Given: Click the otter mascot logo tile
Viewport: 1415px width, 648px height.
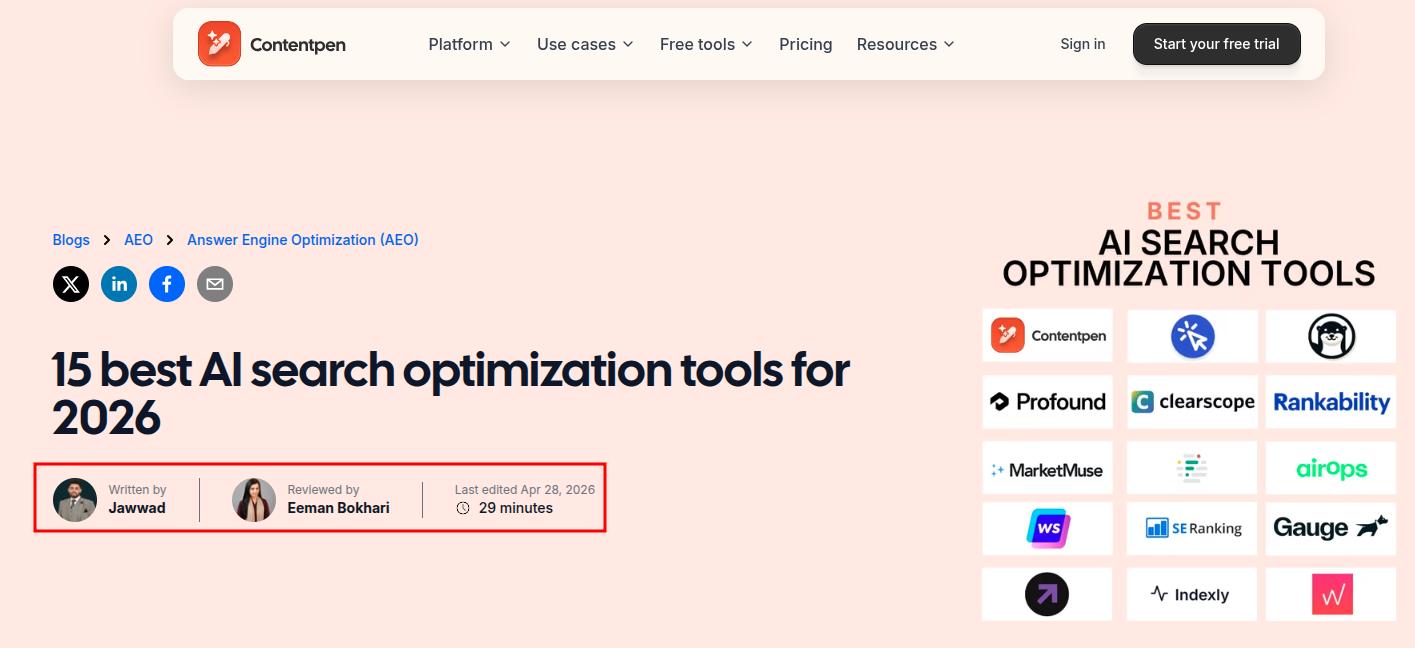Looking at the screenshot, I should [1331, 336].
